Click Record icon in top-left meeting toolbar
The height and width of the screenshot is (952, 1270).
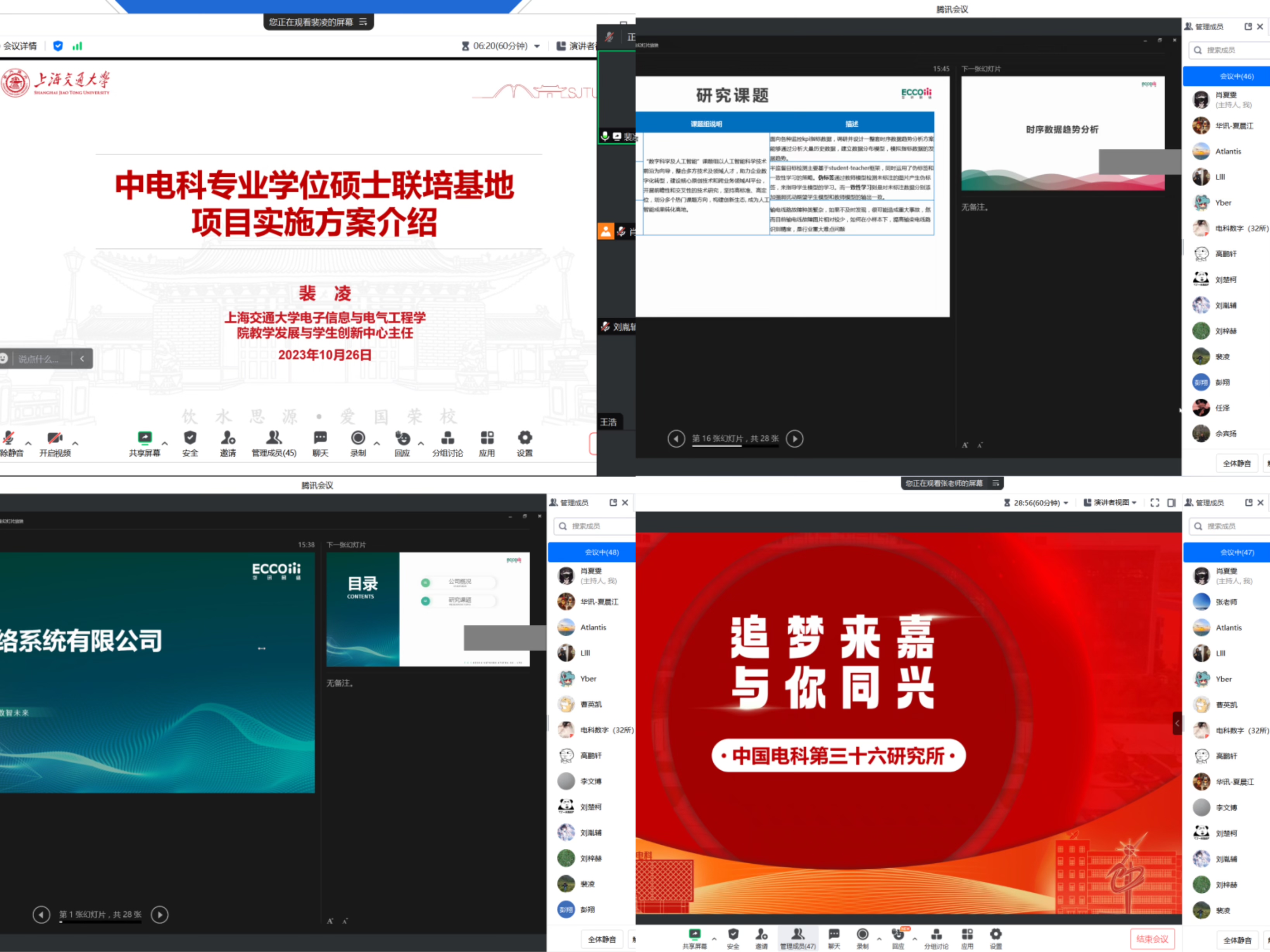coord(358,443)
